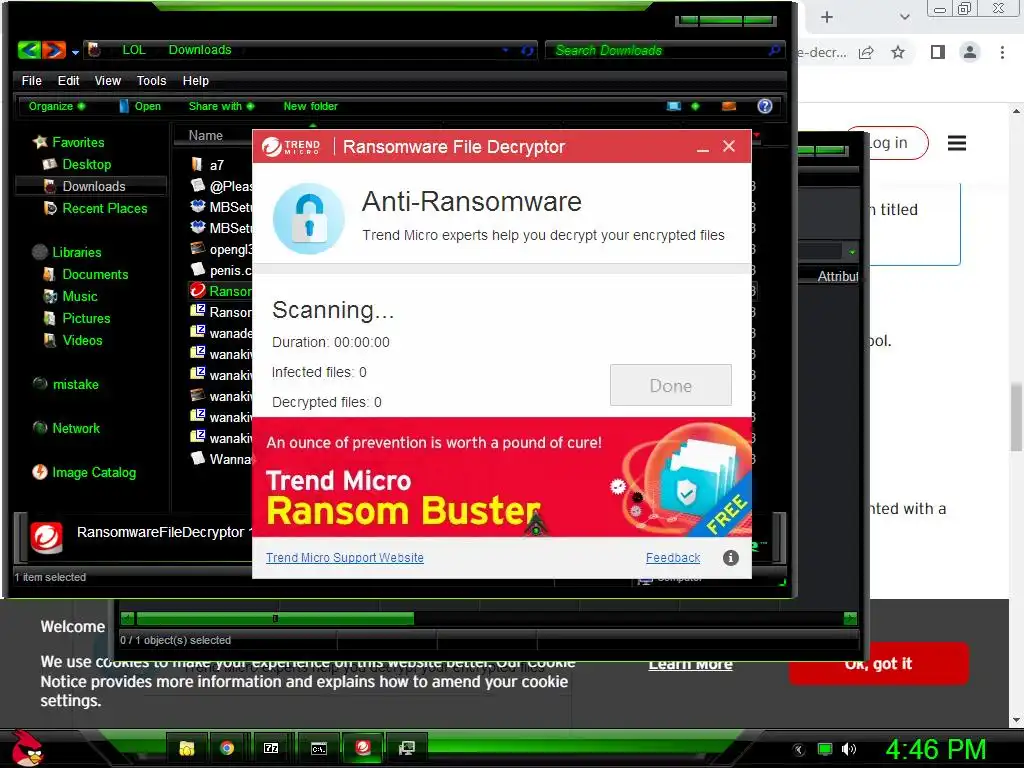
Task: Go back with the green Back arrow in Explorer
Action: point(29,50)
